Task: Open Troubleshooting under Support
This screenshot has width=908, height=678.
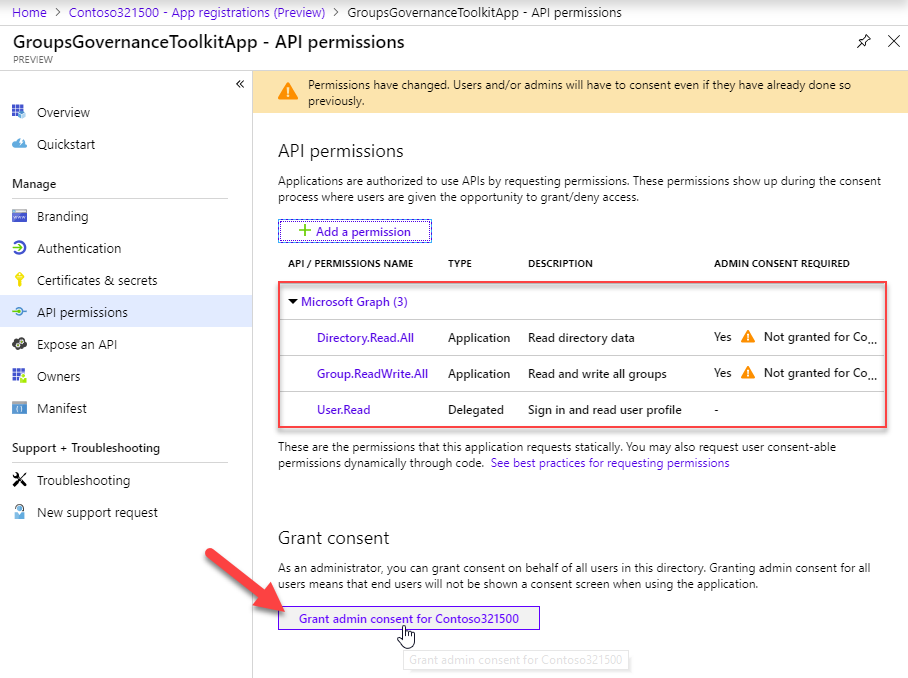Action: tap(83, 481)
